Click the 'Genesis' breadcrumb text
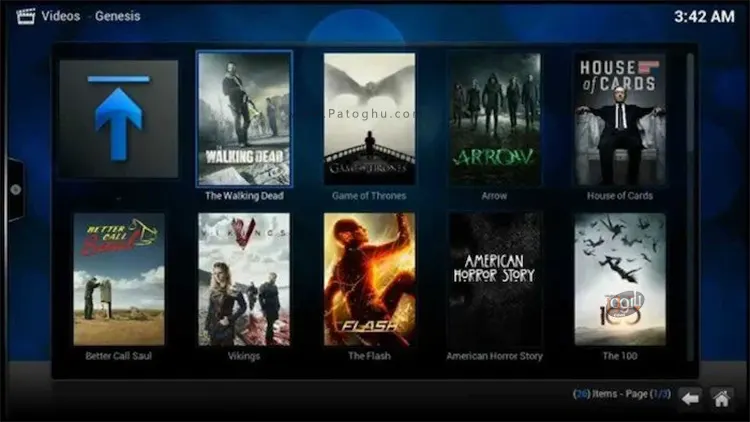750x422 pixels. (118, 16)
